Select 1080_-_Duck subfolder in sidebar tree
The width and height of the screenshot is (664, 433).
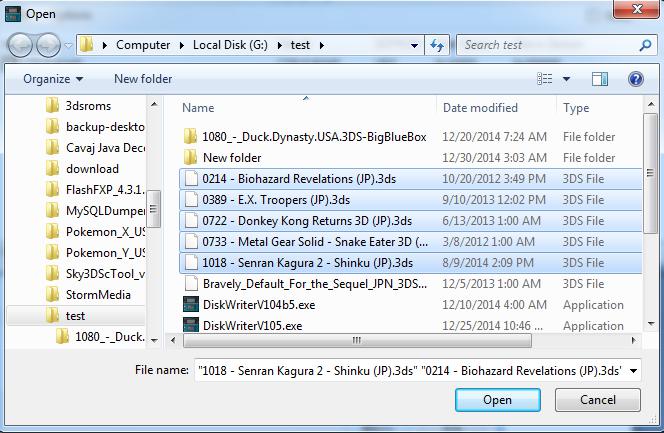click(x=100, y=336)
